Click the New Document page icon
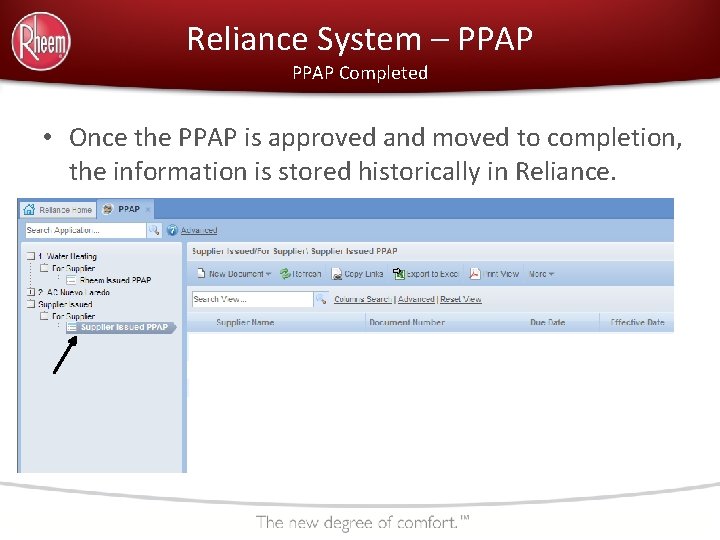The height and width of the screenshot is (540, 720). 201,274
